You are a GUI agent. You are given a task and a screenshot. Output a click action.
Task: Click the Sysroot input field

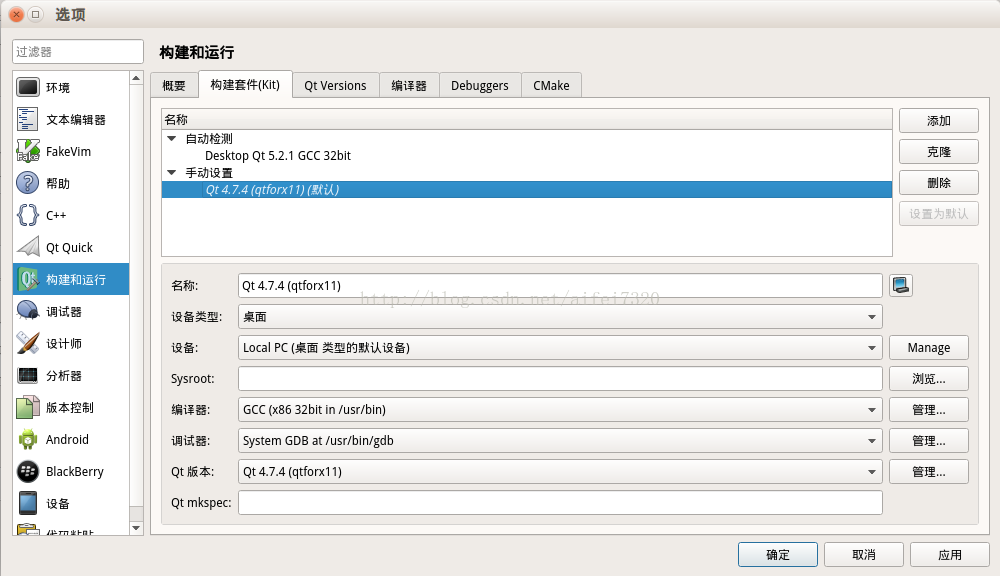[561, 378]
